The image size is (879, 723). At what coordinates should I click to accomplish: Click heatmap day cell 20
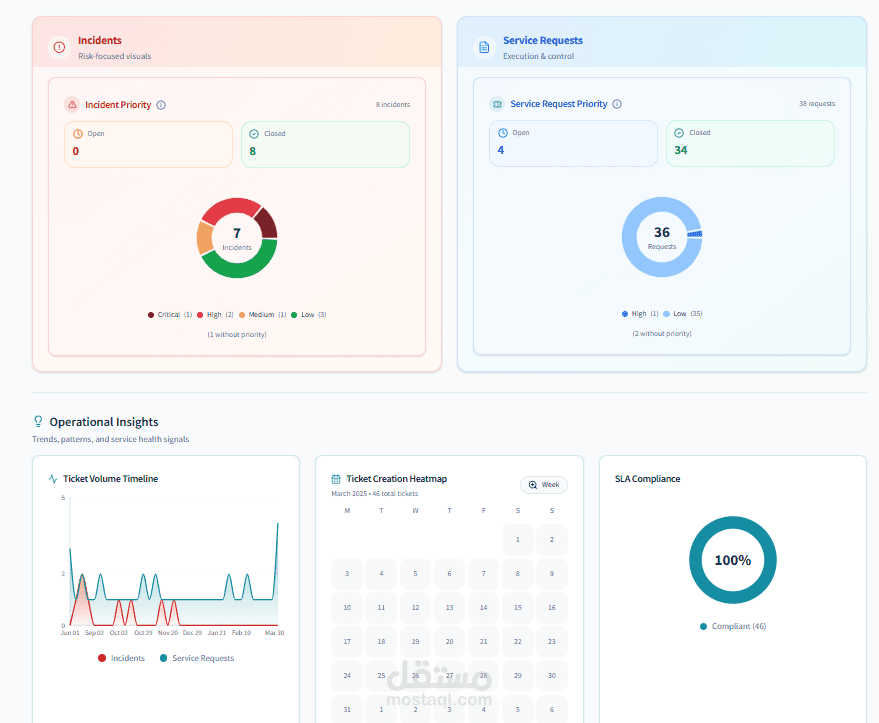pyautogui.click(x=450, y=642)
